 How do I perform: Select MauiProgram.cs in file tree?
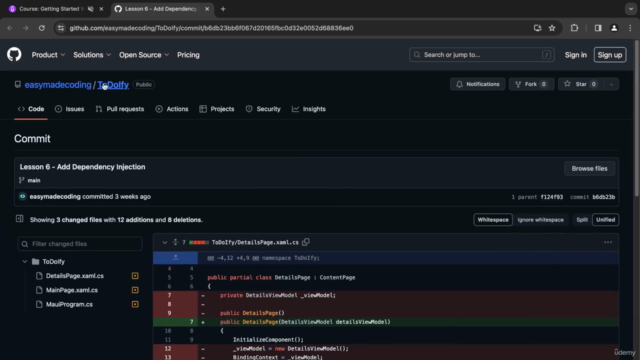[69, 304]
